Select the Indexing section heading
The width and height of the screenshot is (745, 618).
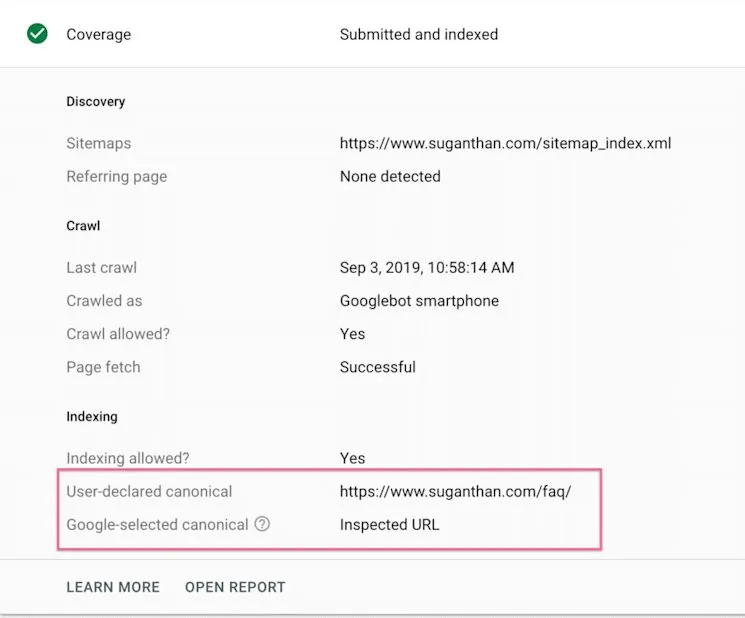point(92,417)
